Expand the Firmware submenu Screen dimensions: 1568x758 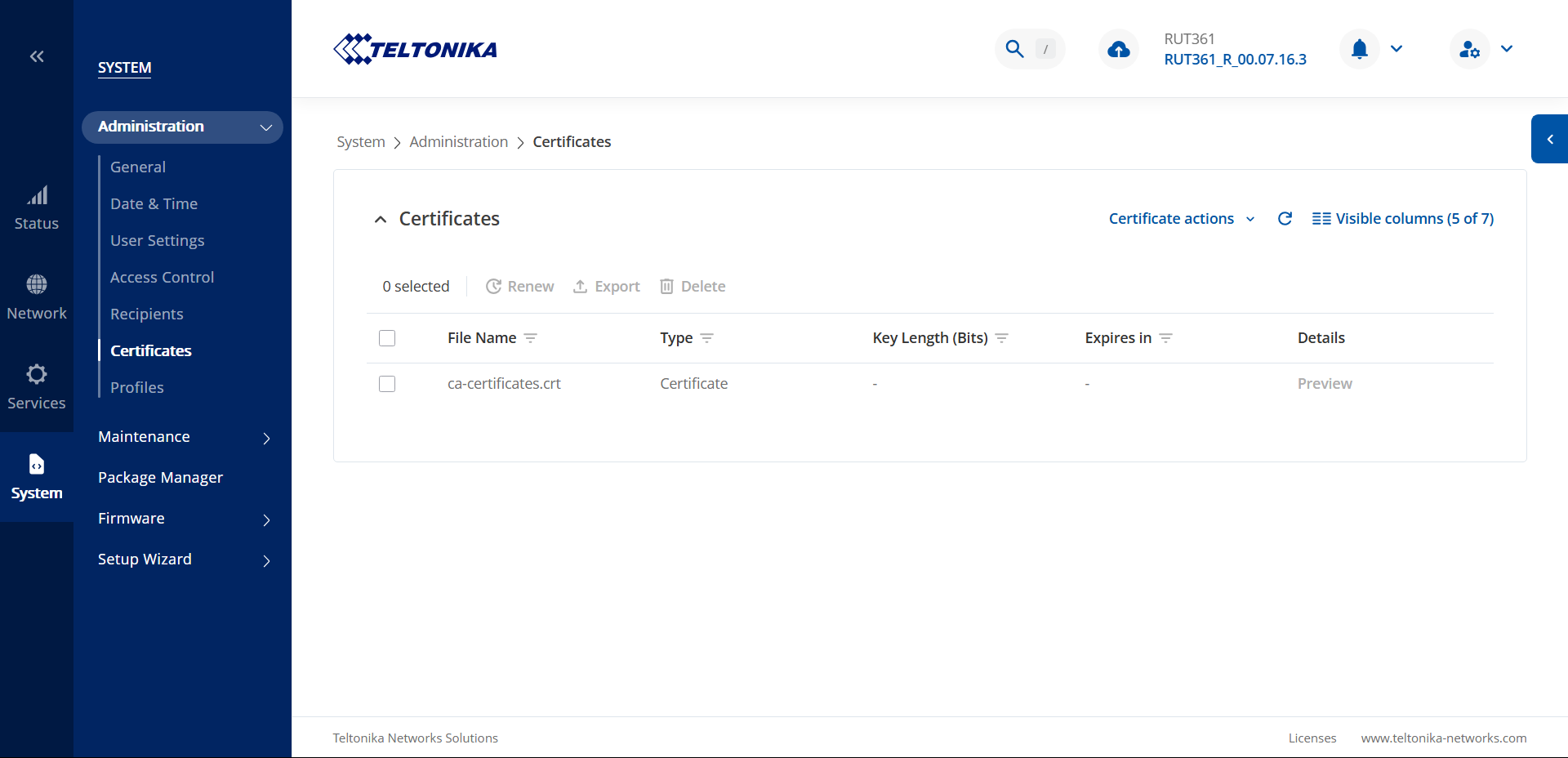click(184, 519)
